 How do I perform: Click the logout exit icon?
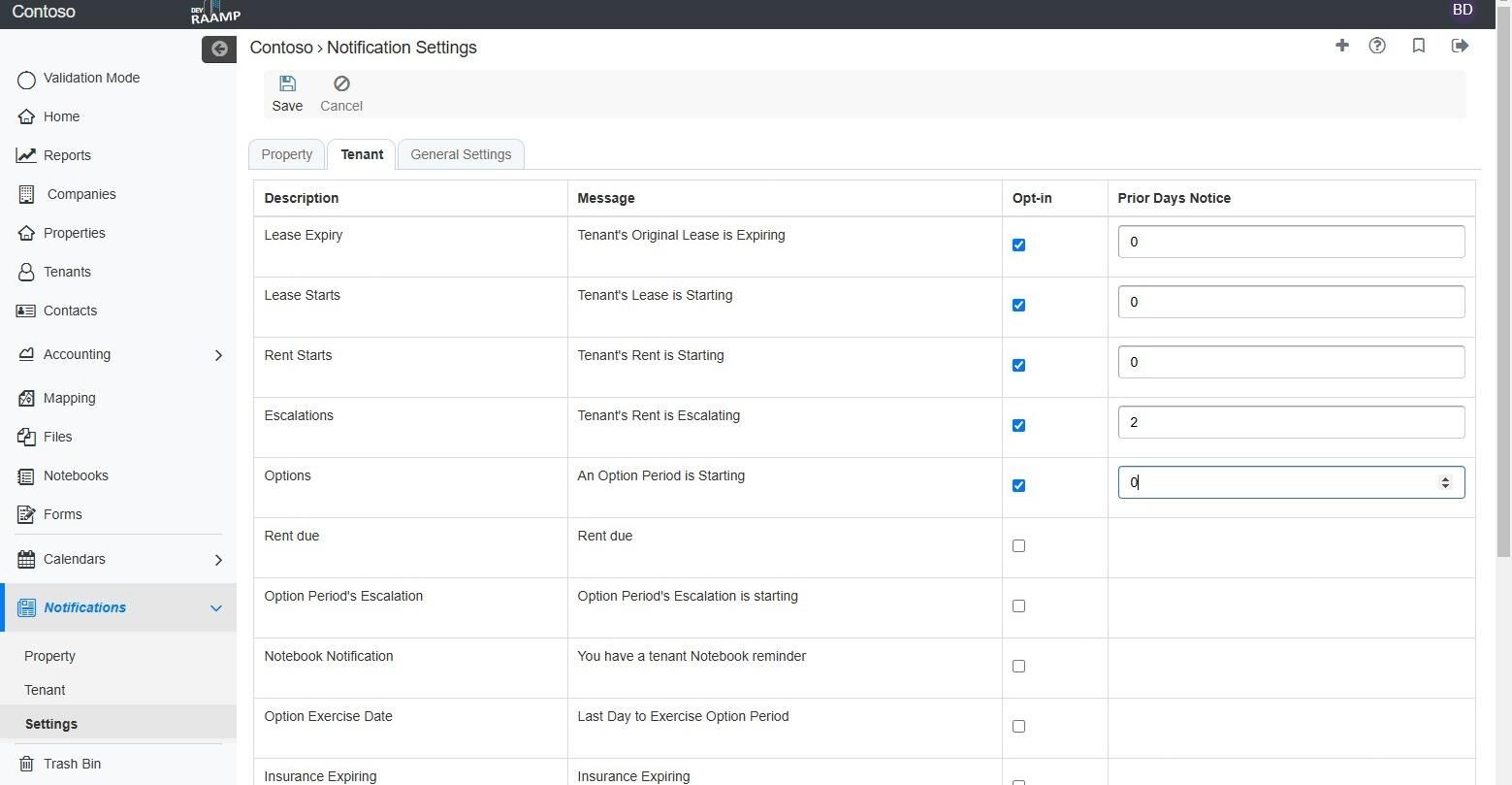(x=1460, y=46)
